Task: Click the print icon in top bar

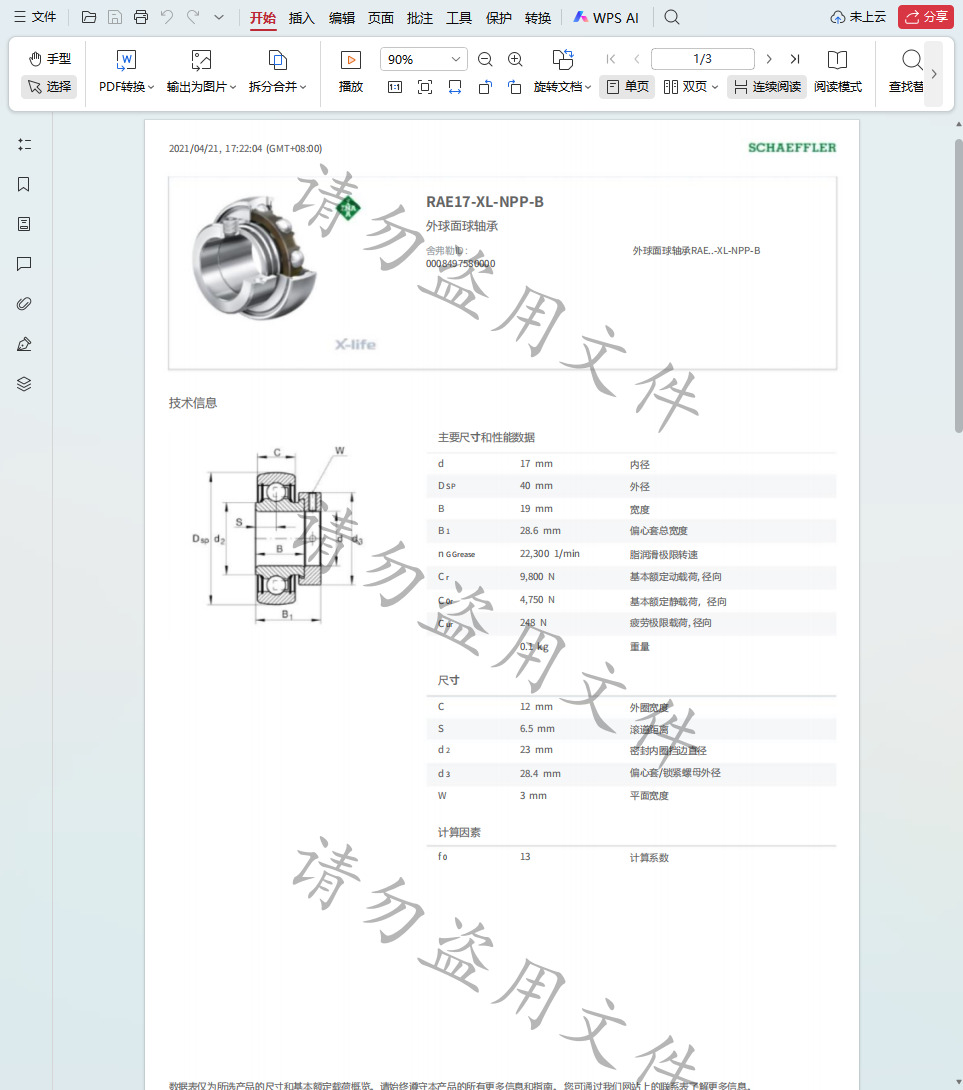Action: [x=141, y=17]
